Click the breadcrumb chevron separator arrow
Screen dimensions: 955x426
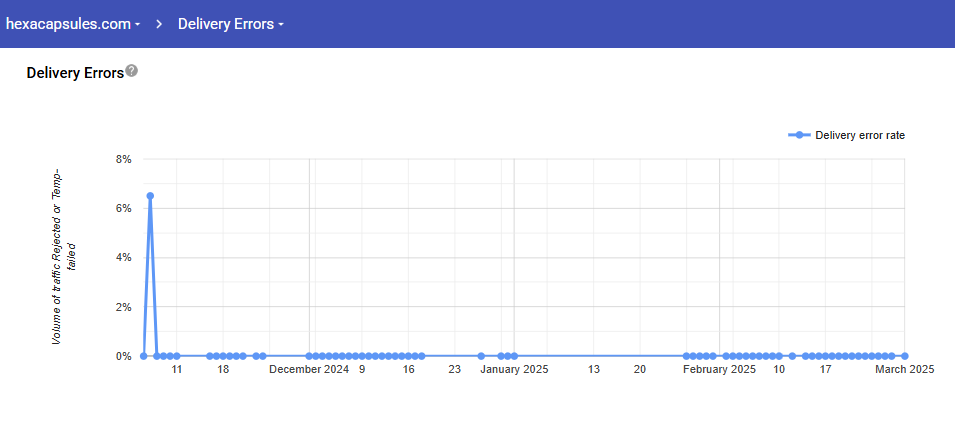(x=159, y=24)
